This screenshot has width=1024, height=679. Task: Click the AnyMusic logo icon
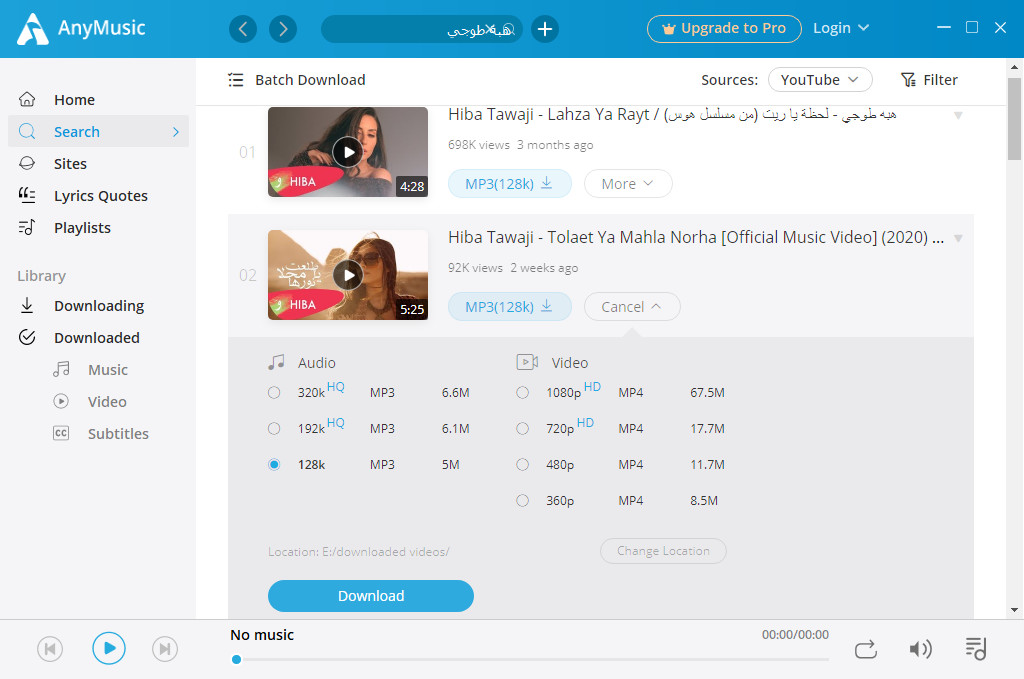point(32,29)
